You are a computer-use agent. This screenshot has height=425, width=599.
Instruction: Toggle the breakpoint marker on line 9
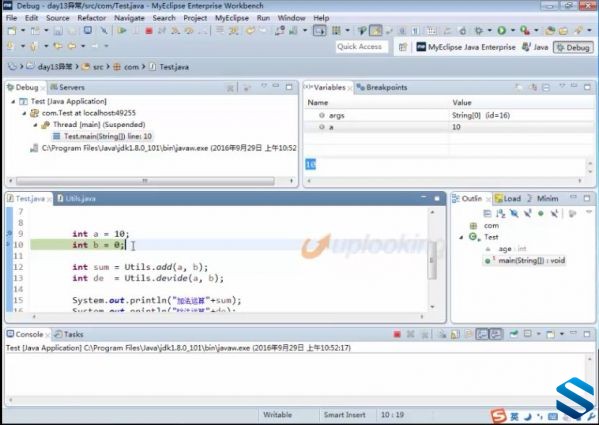pyautogui.click(x=10, y=233)
